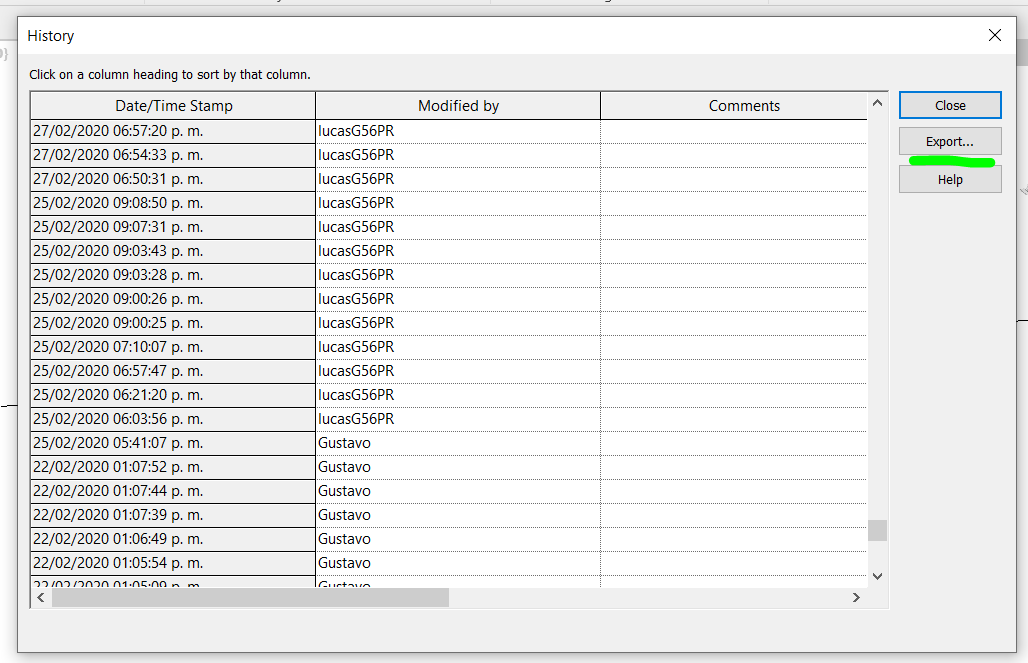The width and height of the screenshot is (1028, 663).
Task: Click the right horizontal scroll arrow
Action: click(x=856, y=597)
